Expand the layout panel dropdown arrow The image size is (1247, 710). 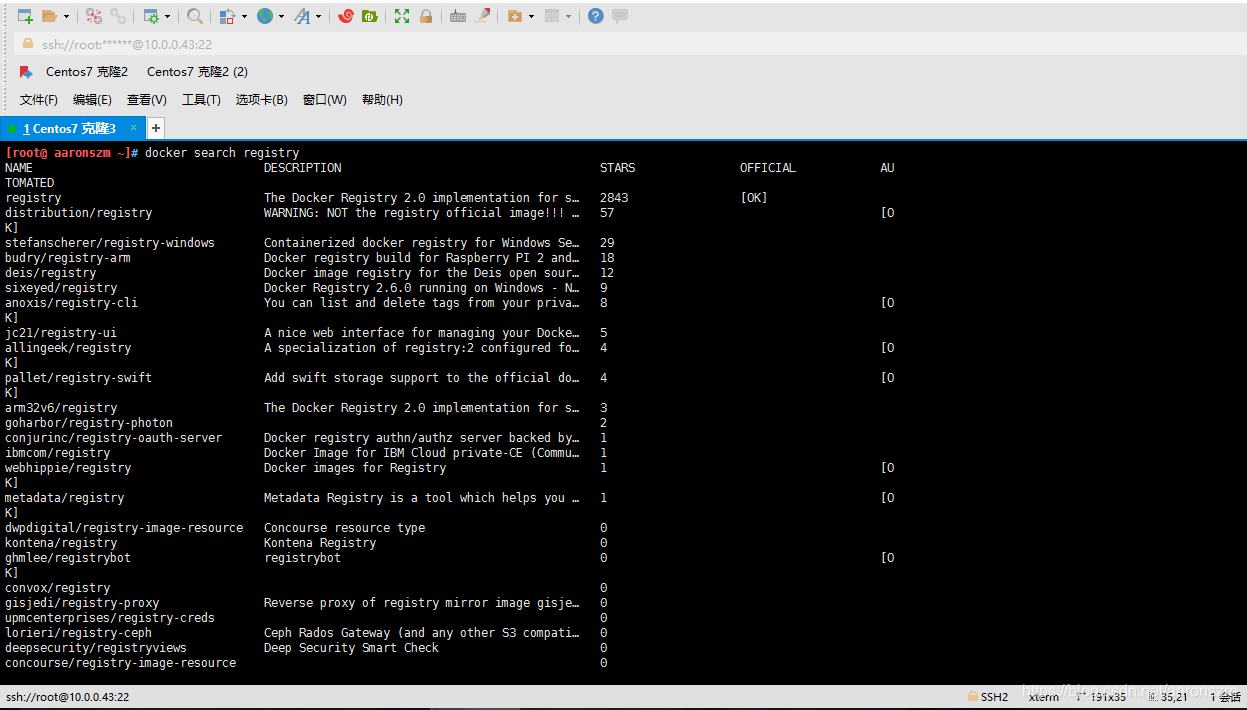click(568, 16)
